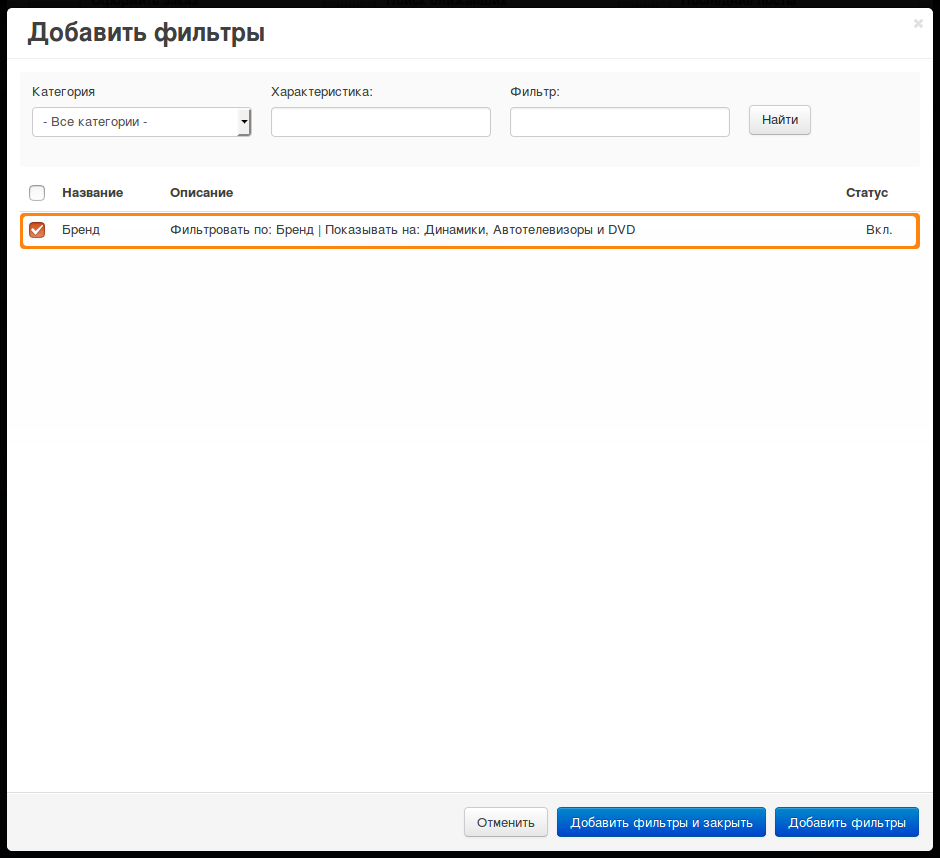Click the Статус column header
The width and height of the screenshot is (940, 858).
(x=866, y=193)
